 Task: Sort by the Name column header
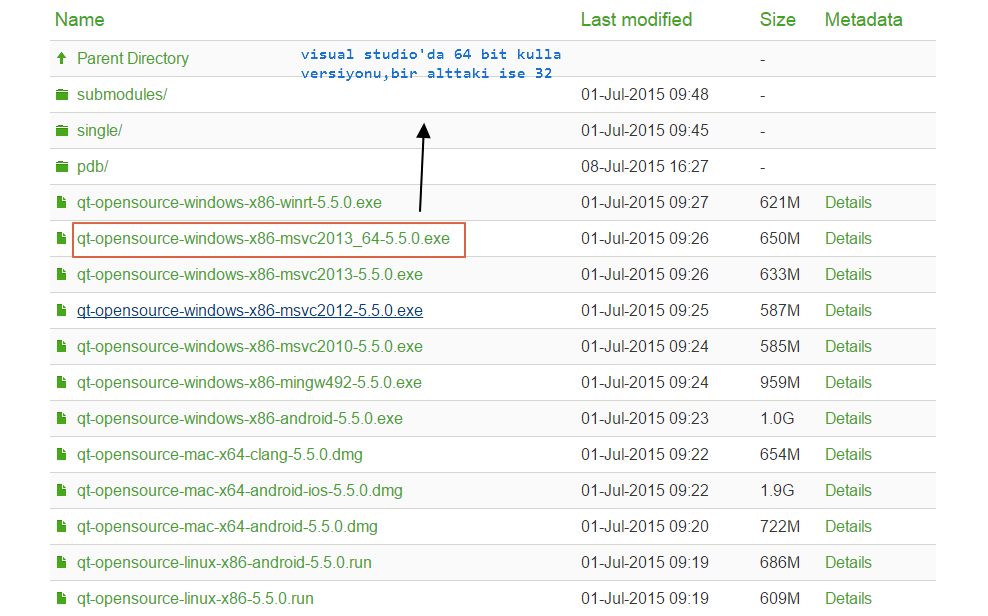79,20
